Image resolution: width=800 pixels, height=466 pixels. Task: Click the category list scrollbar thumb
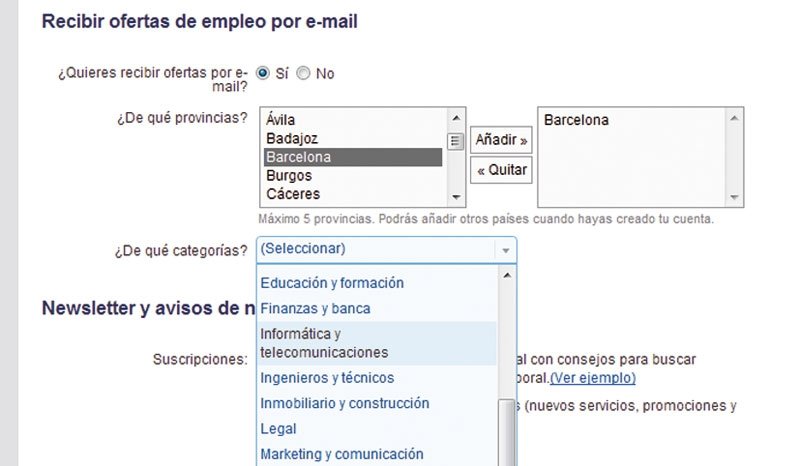pos(507,432)
